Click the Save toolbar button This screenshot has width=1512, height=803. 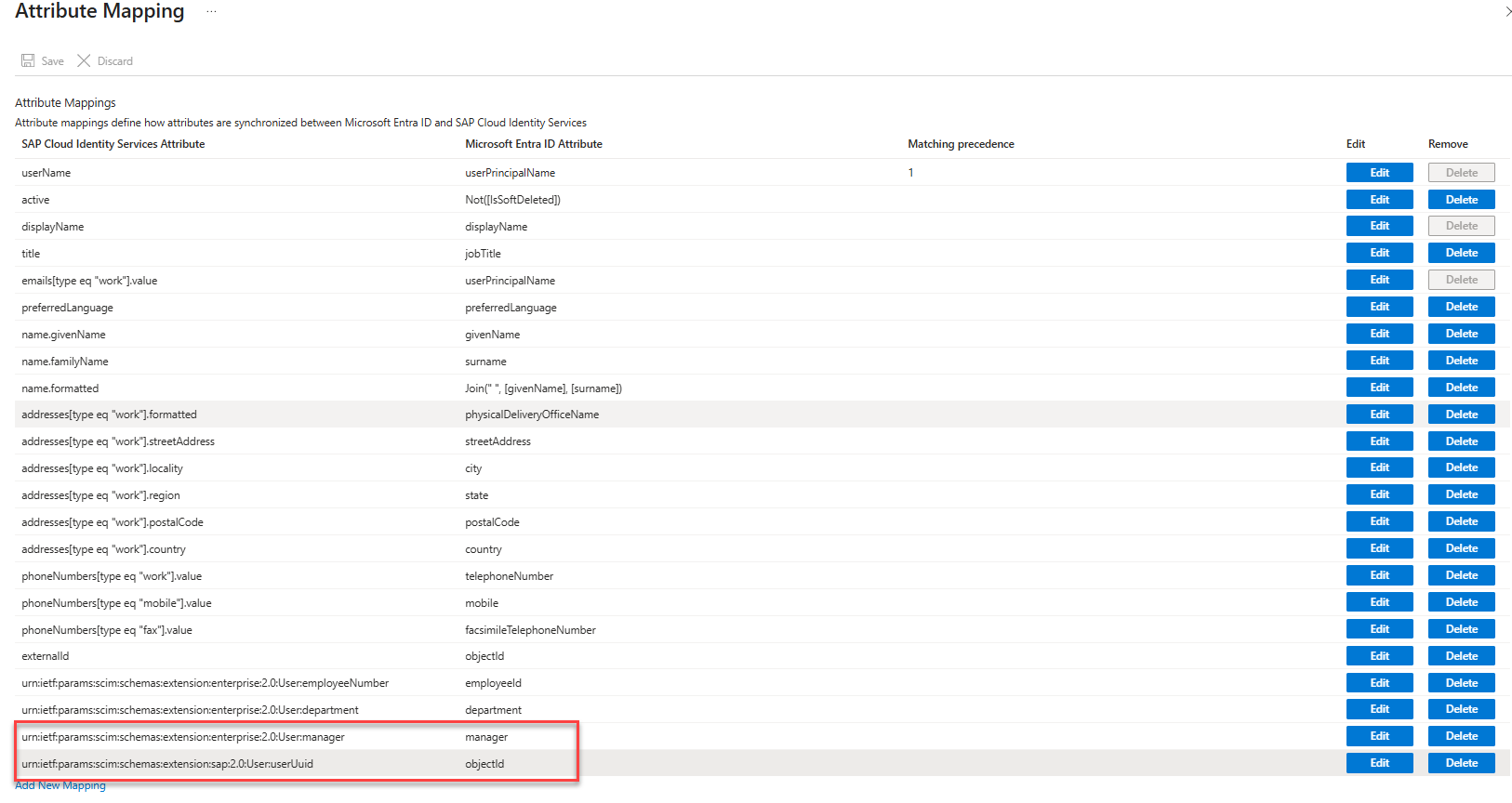tap(43, 61)
